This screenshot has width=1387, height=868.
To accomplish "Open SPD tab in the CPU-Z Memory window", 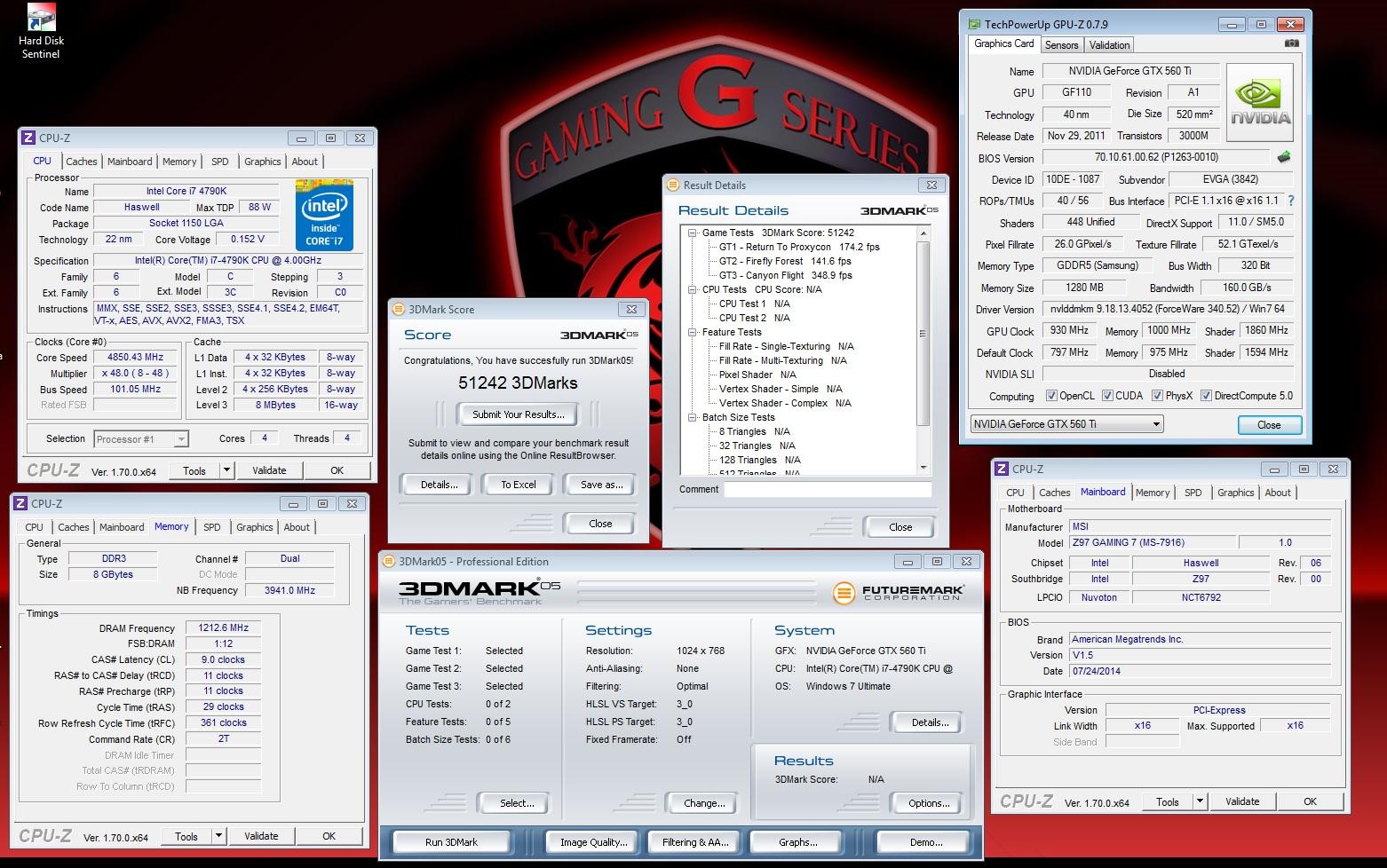I will click(211, 527).
